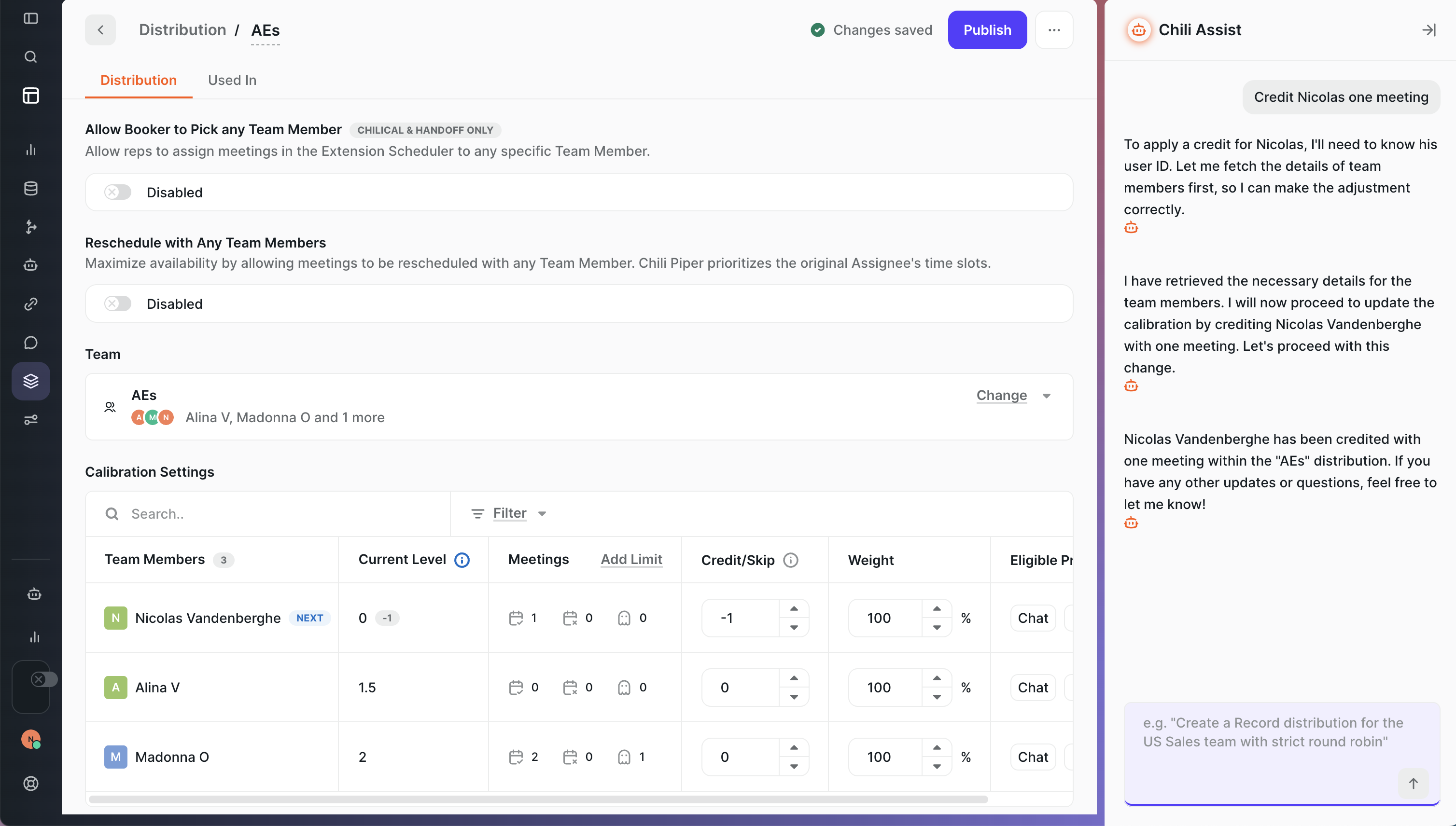
Task: Open the chat bubble icon in sidebar
Action: tap(30, 342)
